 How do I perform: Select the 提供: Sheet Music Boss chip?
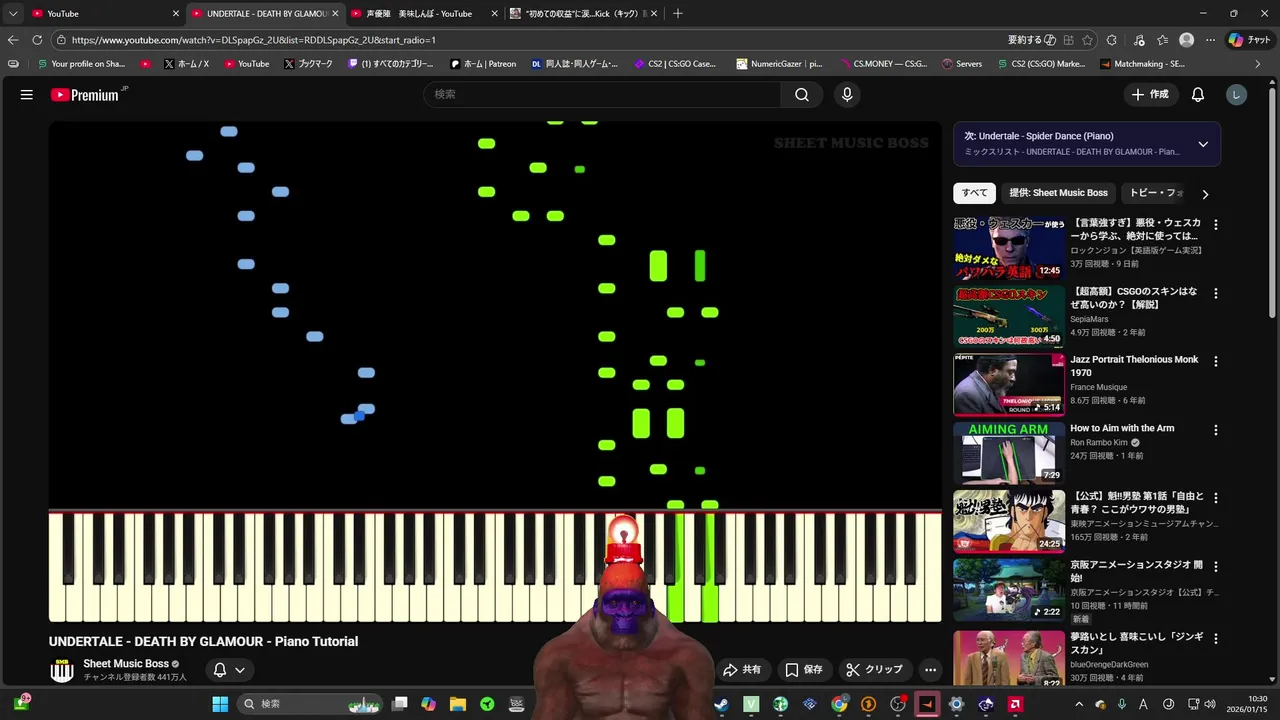(1058, 193)
